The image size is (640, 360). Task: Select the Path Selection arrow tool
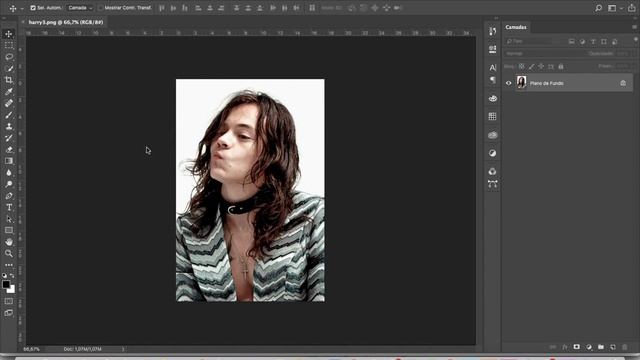pos(9,219)
